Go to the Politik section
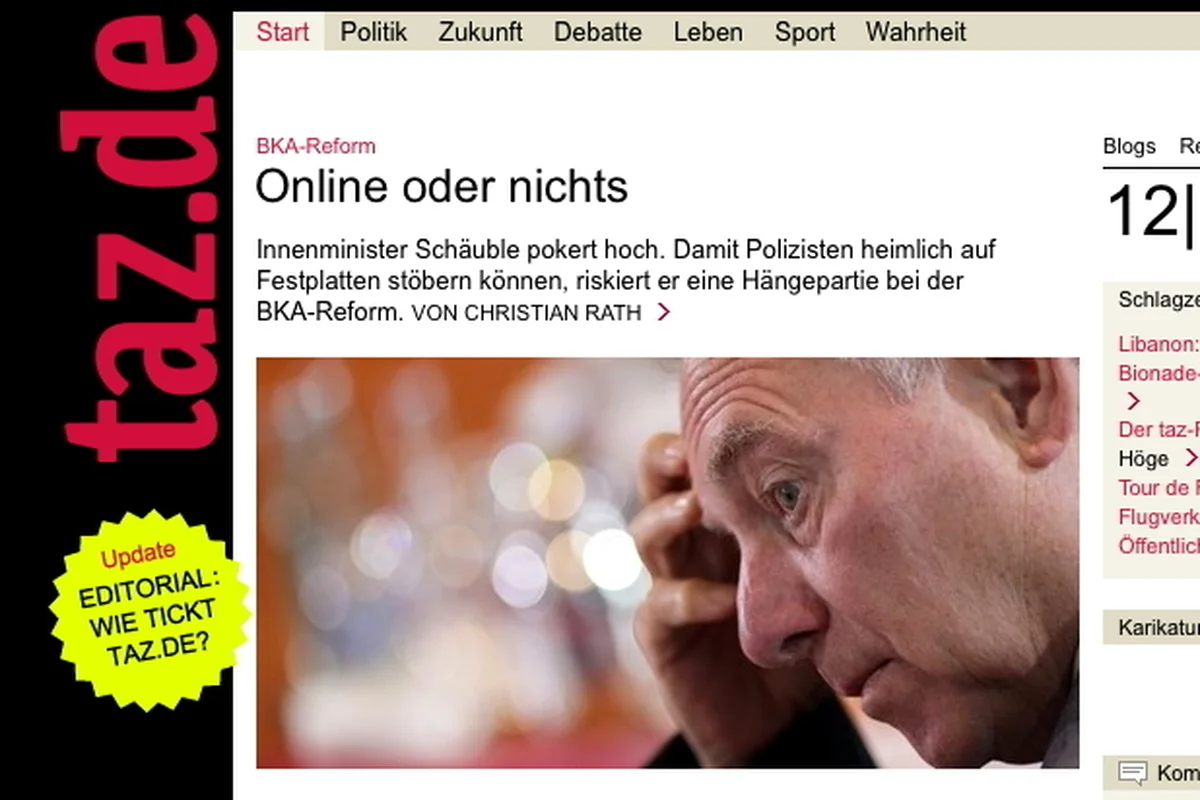Image resolution: width=1200 pixels, height=800 pixels. [374, 32]
